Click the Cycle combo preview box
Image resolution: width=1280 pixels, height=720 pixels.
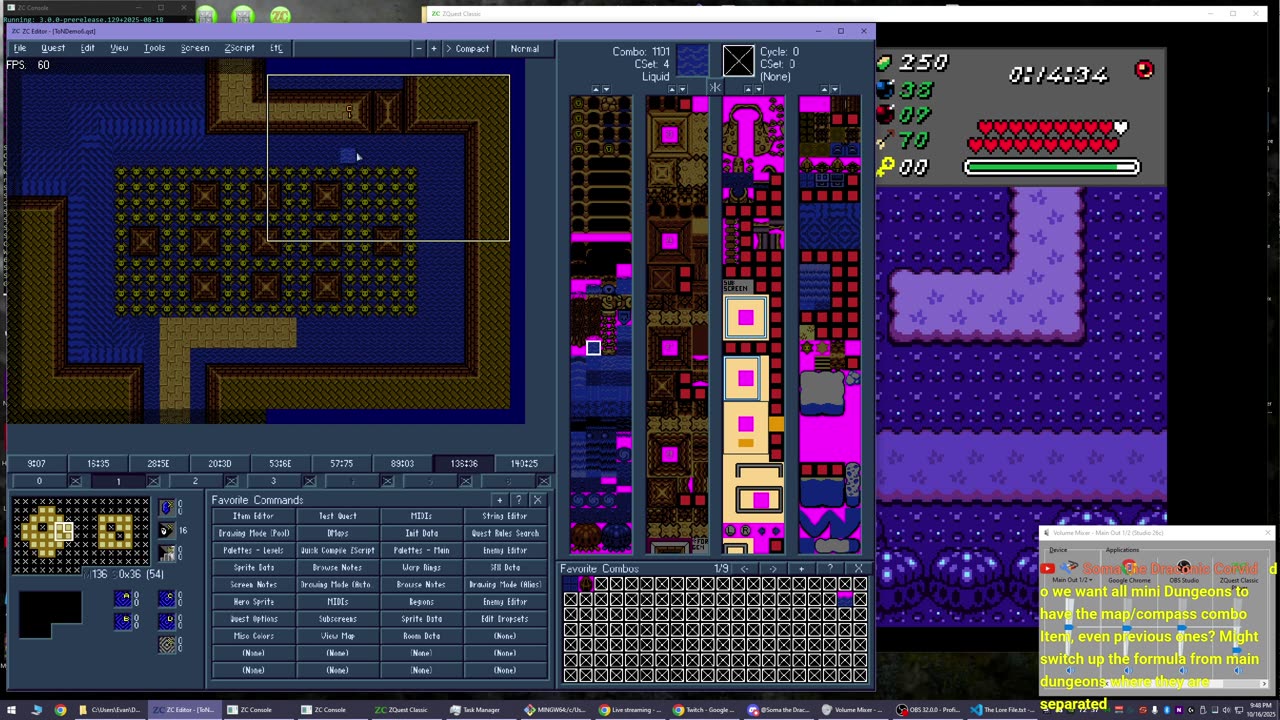pyautogui.click(x=738, y=61)
